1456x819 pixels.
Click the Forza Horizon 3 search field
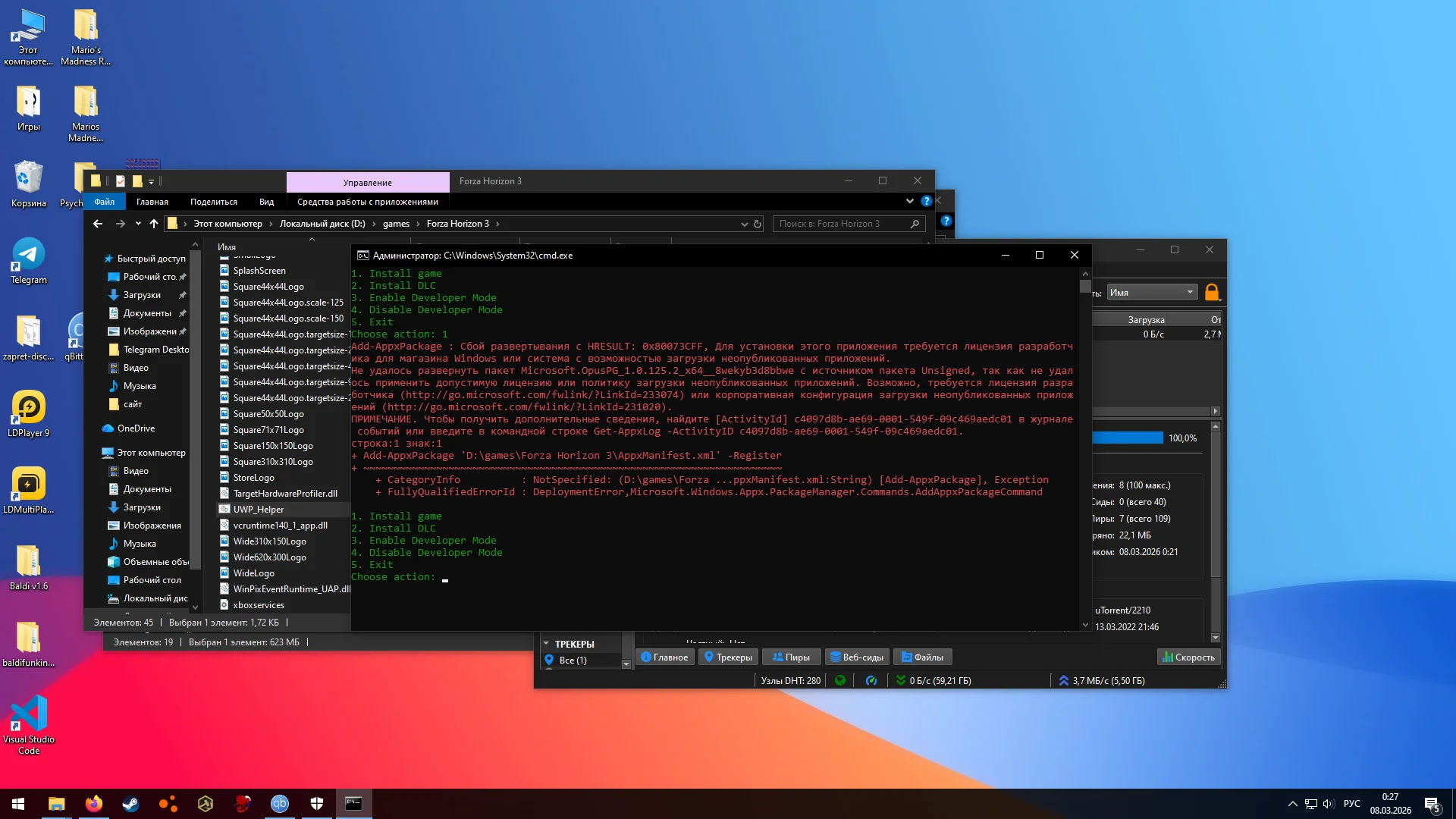pos(840,224)
